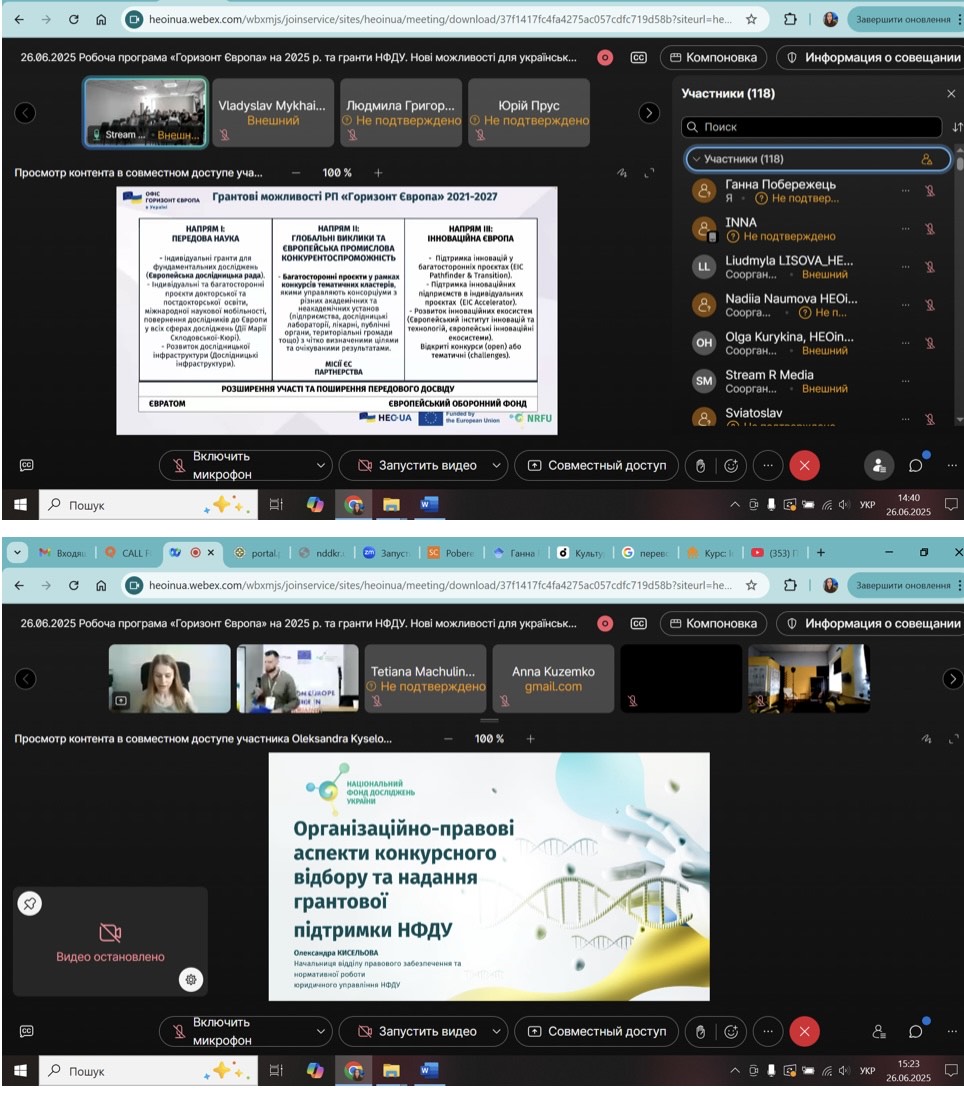The image size is (964, 1117).
Task: Click Совместный доступ in the 14:40 window
Action: click(596, 466)
